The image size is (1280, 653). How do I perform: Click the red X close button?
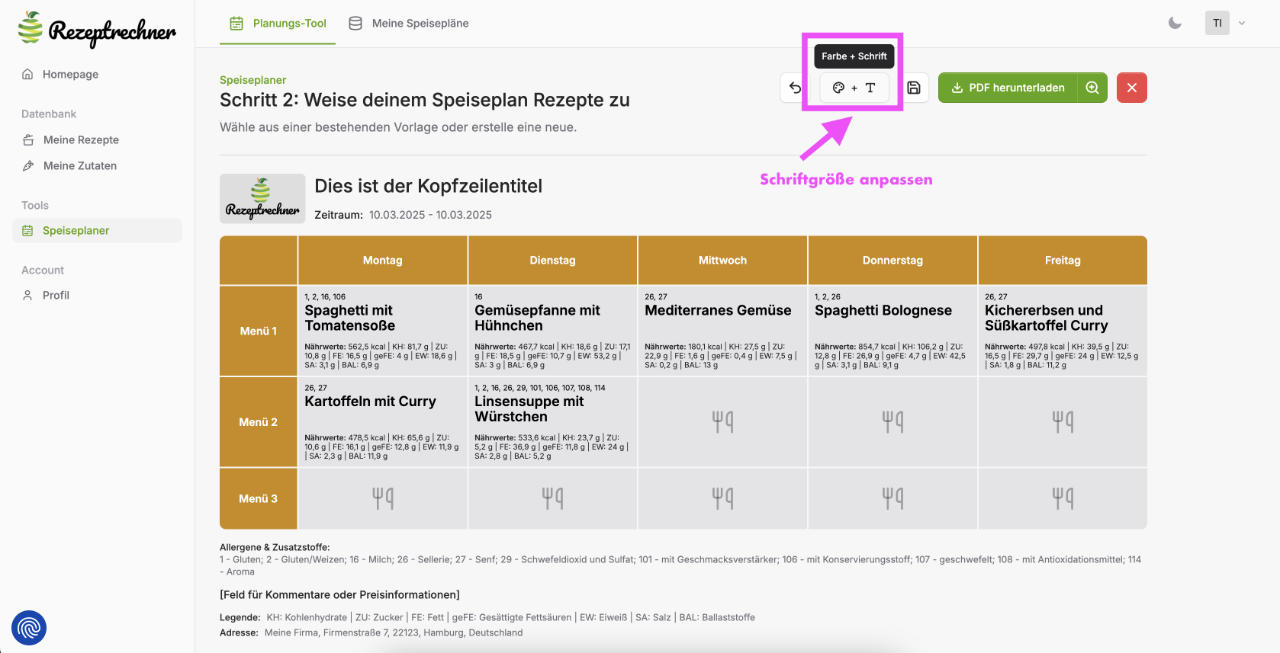click(1132, 88)
